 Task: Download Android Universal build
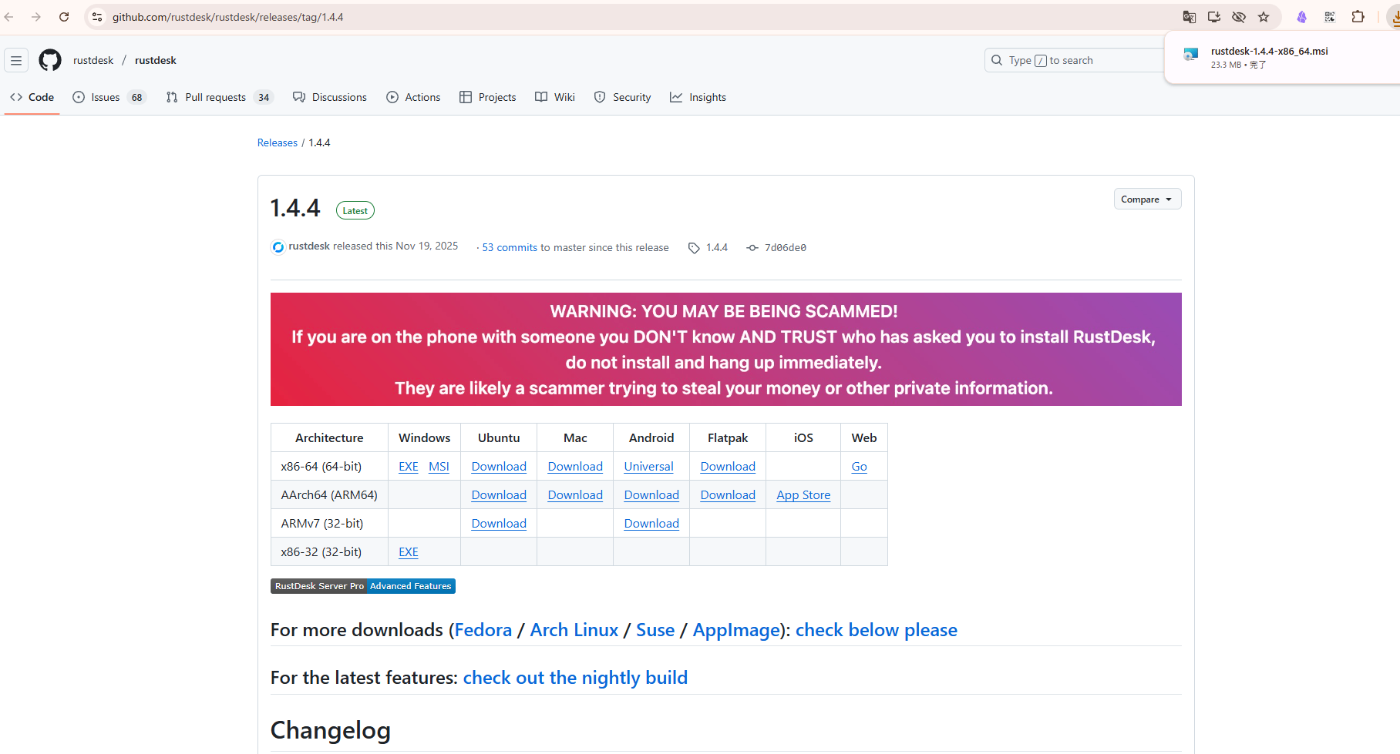[649, 467]
